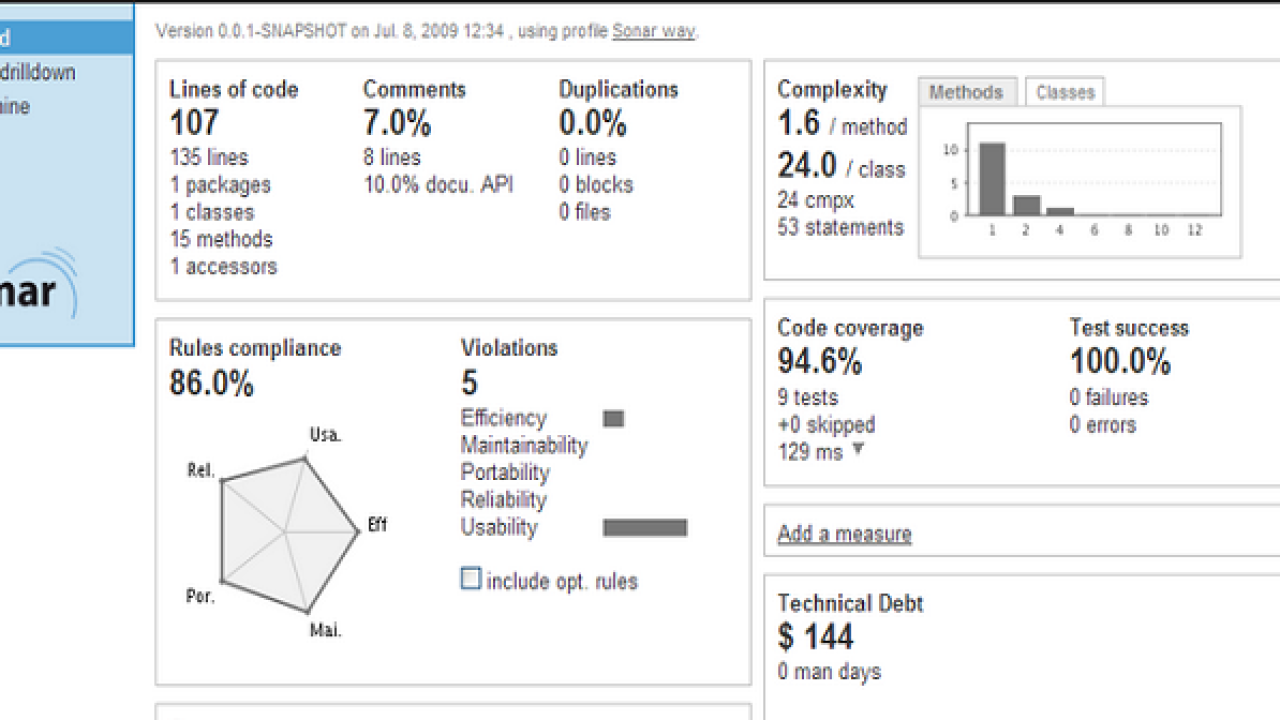Click the 107 lines of code value
Image resolution: width=1280 pixels, height=720 pixels.
(194, 123)
